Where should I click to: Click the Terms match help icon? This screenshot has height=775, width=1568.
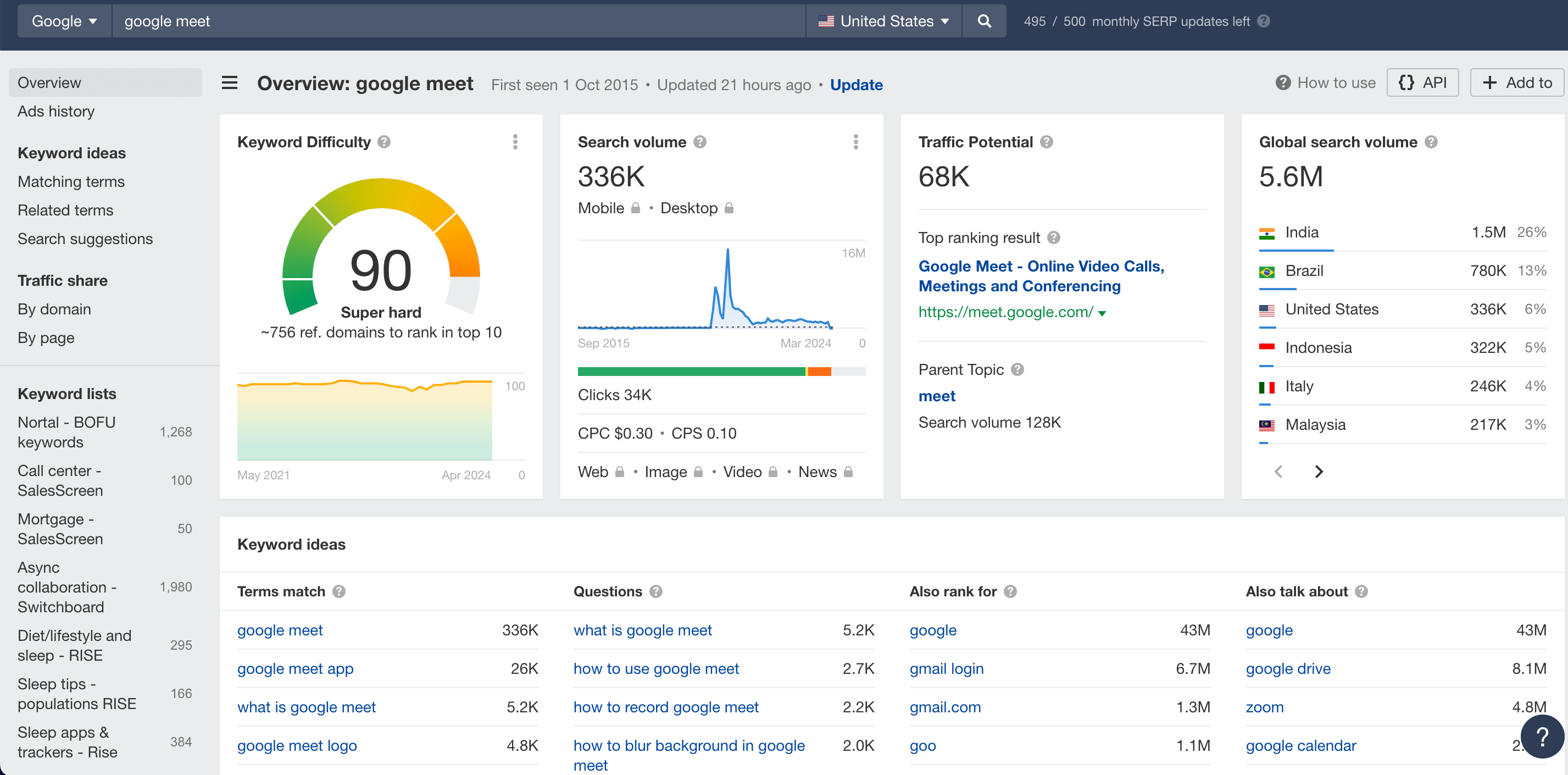click(339, 591)
